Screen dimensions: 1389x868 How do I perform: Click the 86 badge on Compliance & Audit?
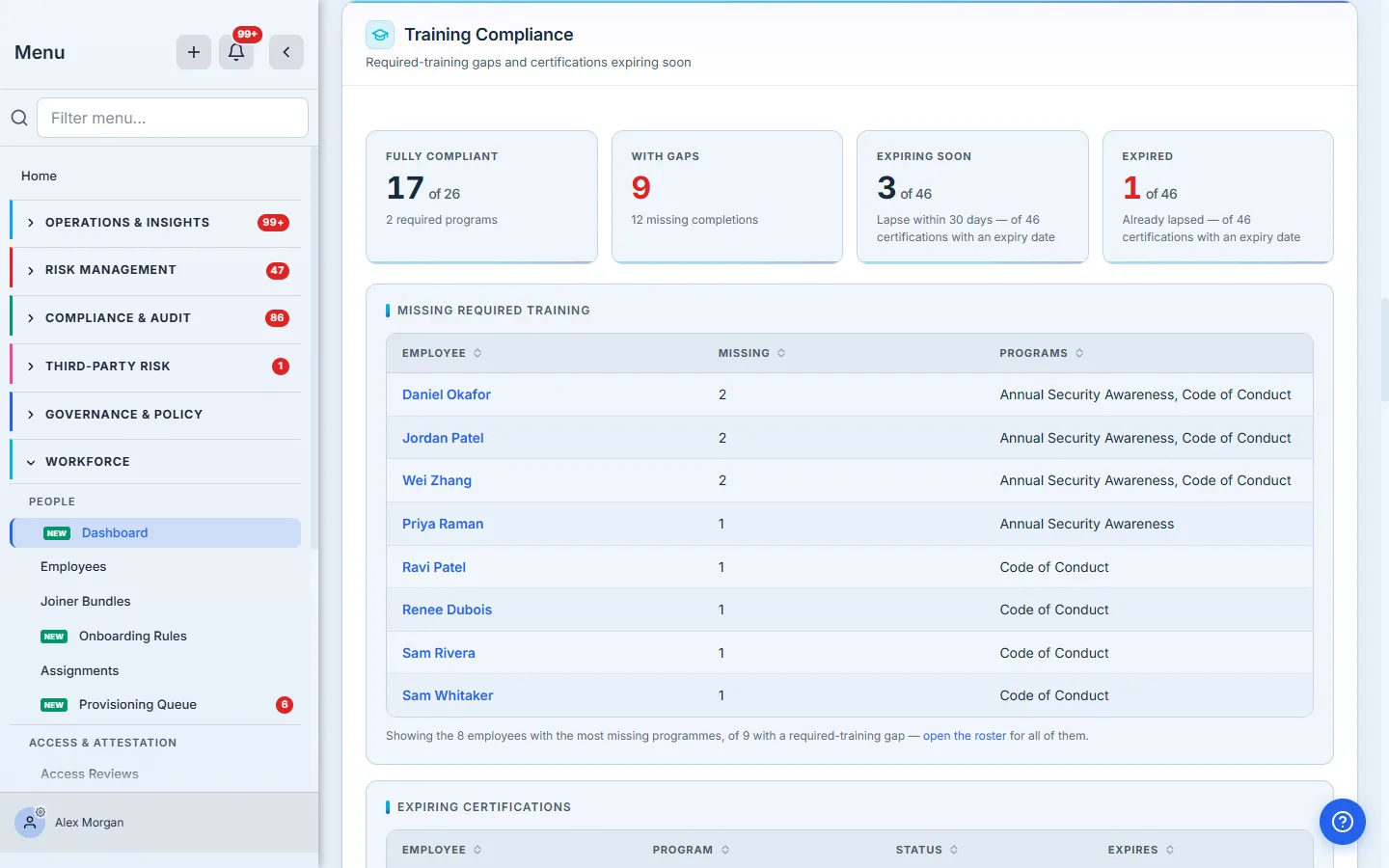pos(278,318)
